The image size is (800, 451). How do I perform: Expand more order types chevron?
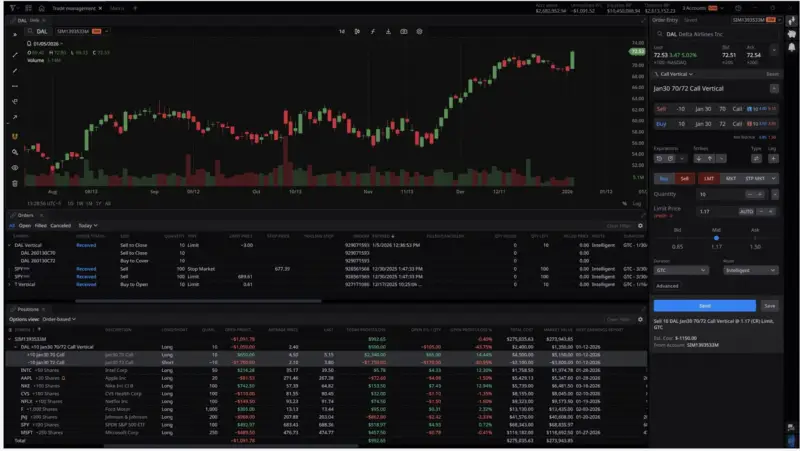pyautogui.click(x=773, y=179)
